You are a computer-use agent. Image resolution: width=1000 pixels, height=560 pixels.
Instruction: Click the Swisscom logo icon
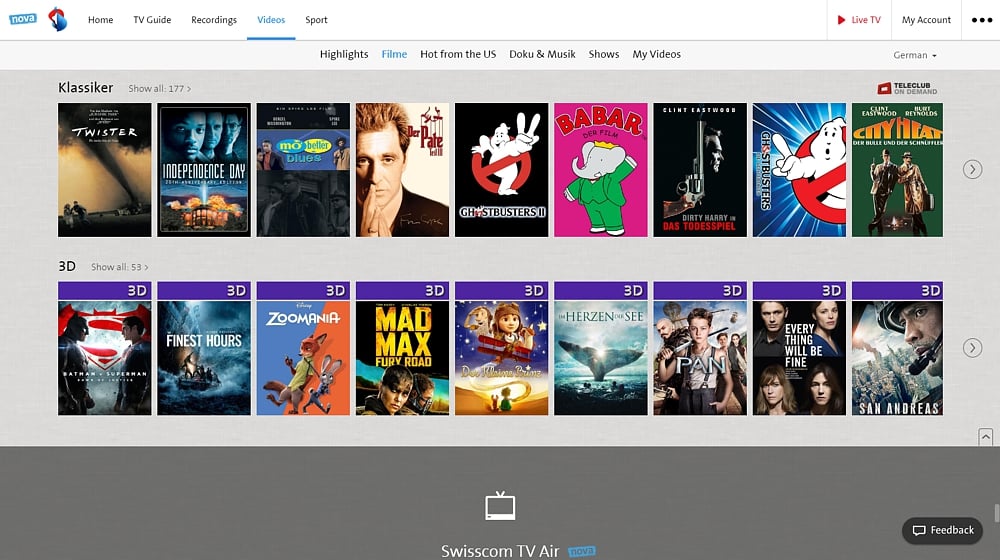[57, 19]
